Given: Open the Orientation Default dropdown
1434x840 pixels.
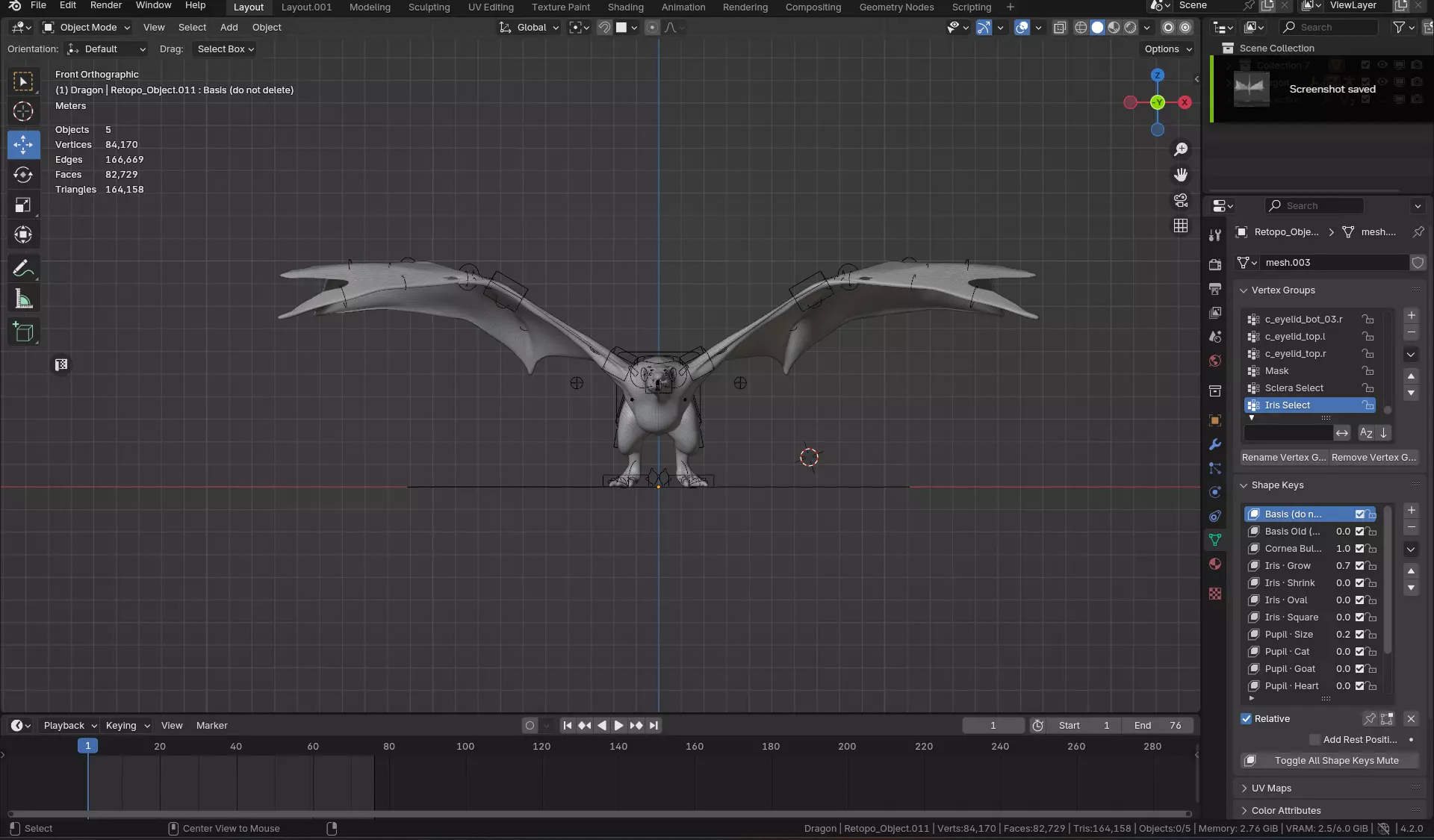Looking at the screenshot, I should pyautogui.click(x=106, y=49).
